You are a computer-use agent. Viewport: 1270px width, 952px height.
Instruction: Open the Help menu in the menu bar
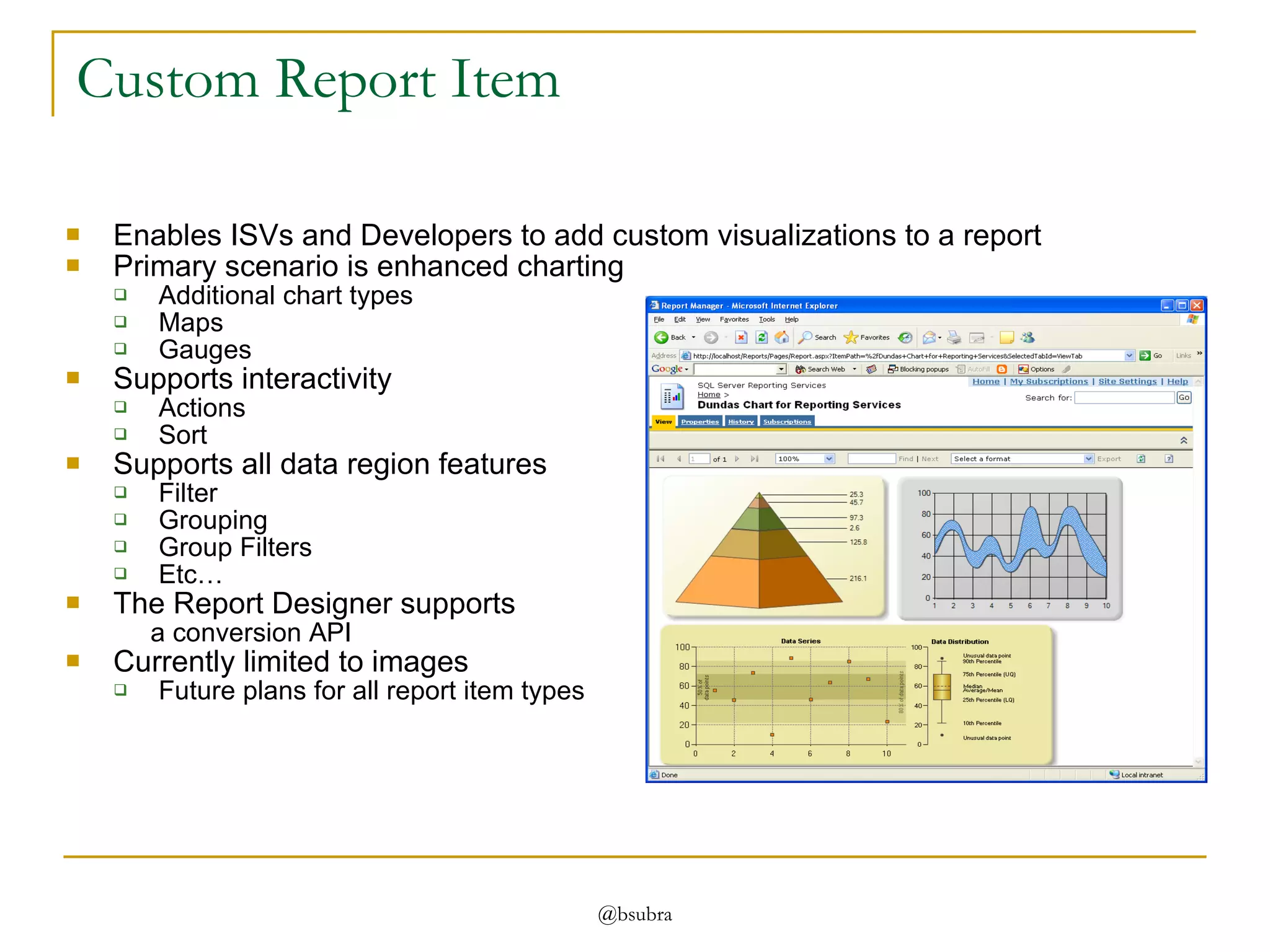coord(791,320)
